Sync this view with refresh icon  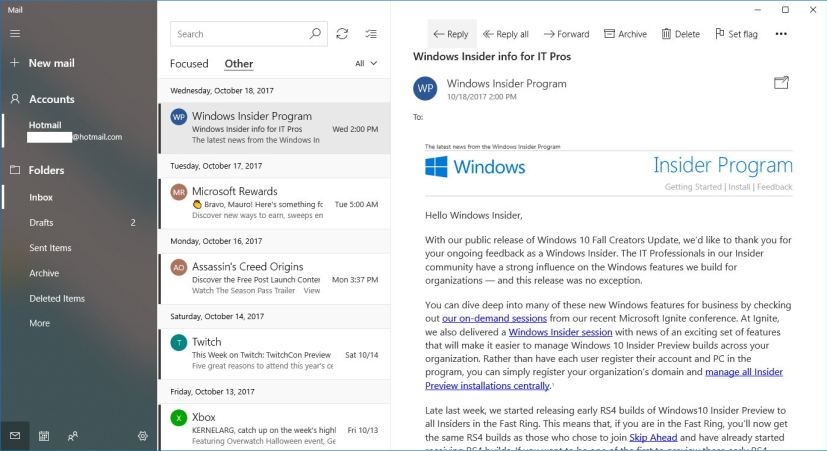point(342,34)
